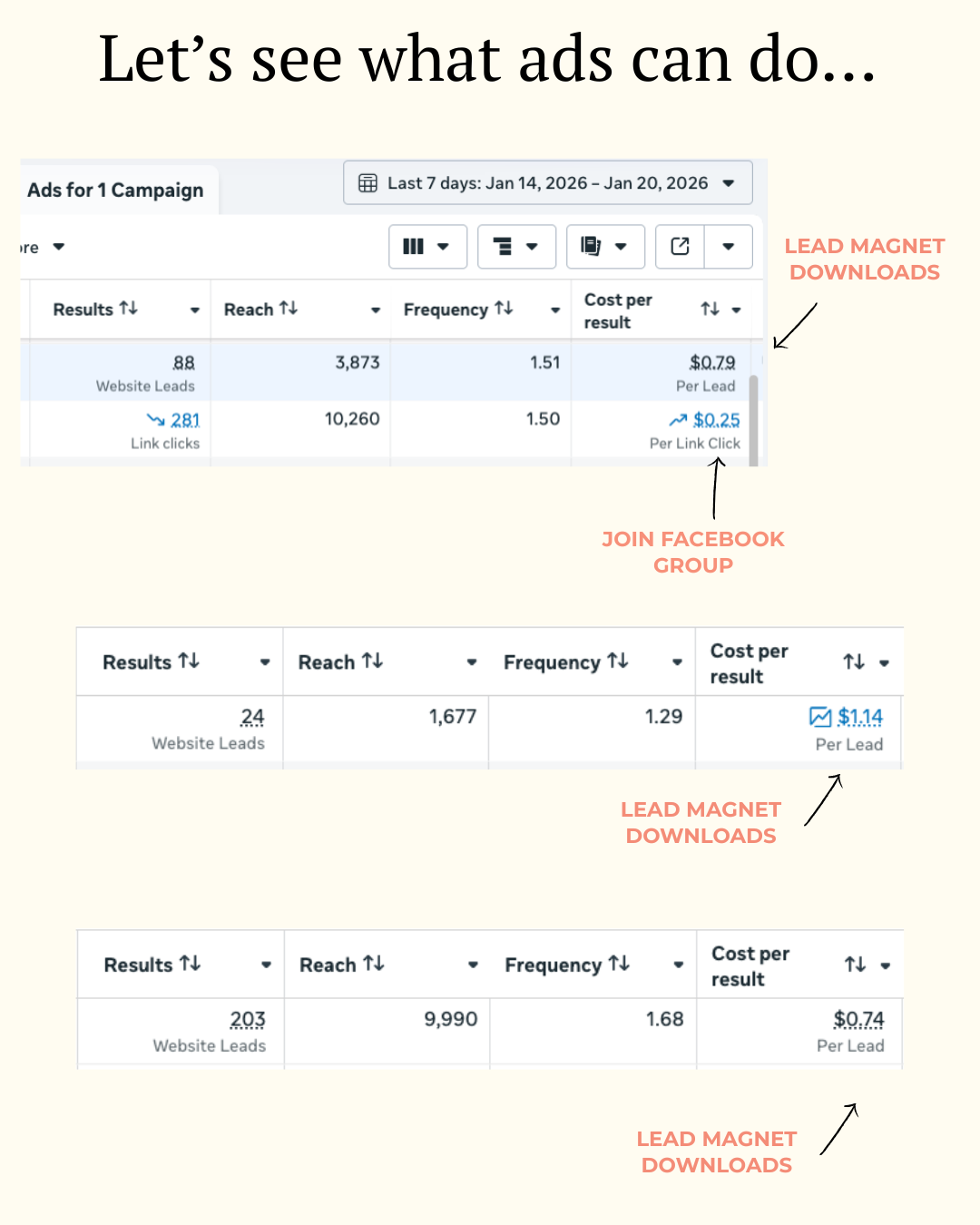This screenshot has height=1225, width=980.
Task: Select the Ads for 1 Campaign tab
Action: click(x=115, y=190)
